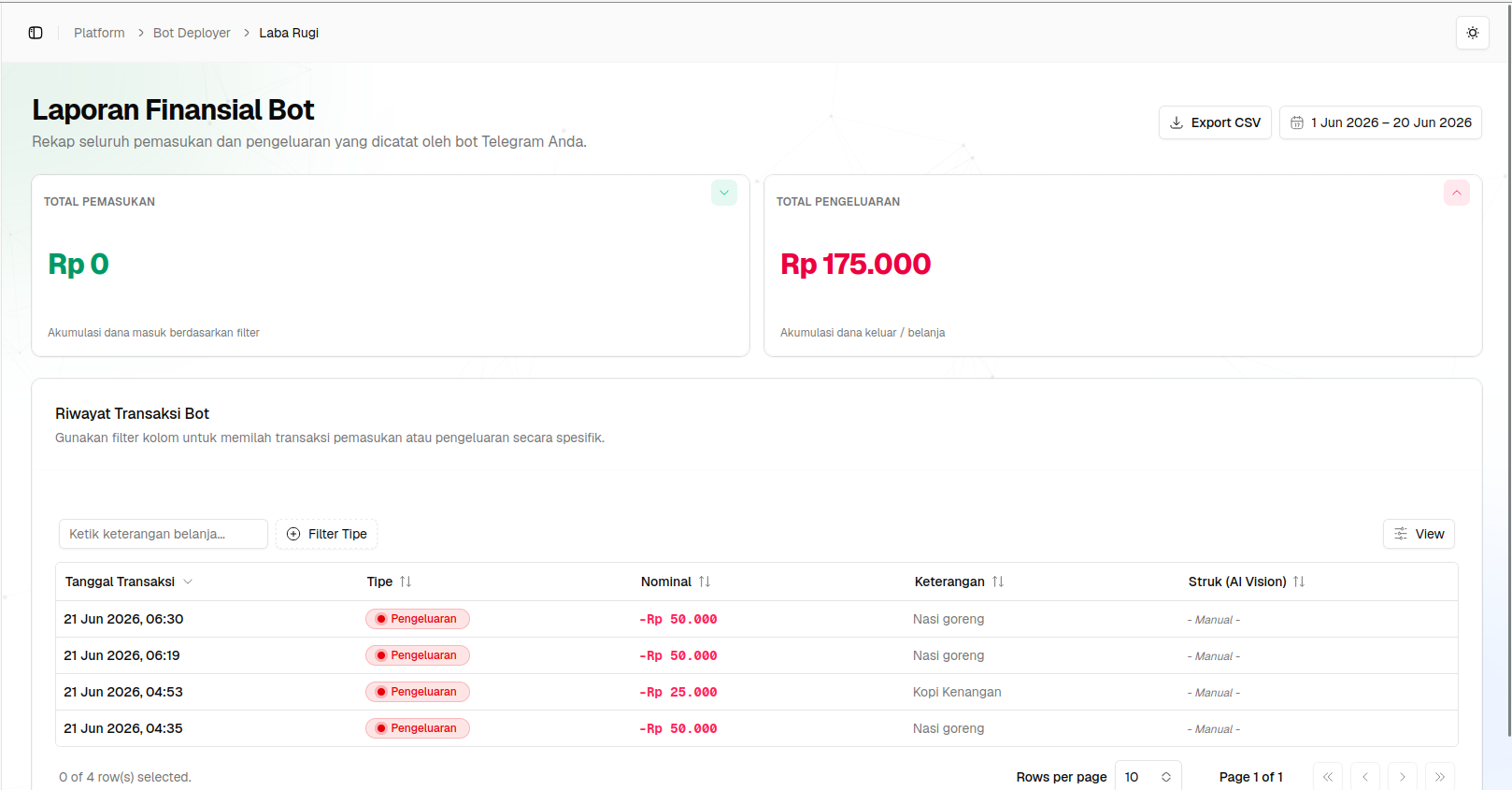Select date 21 Jun 2026, 06:19
1512x790 pixels.
(x=121, y=655)
